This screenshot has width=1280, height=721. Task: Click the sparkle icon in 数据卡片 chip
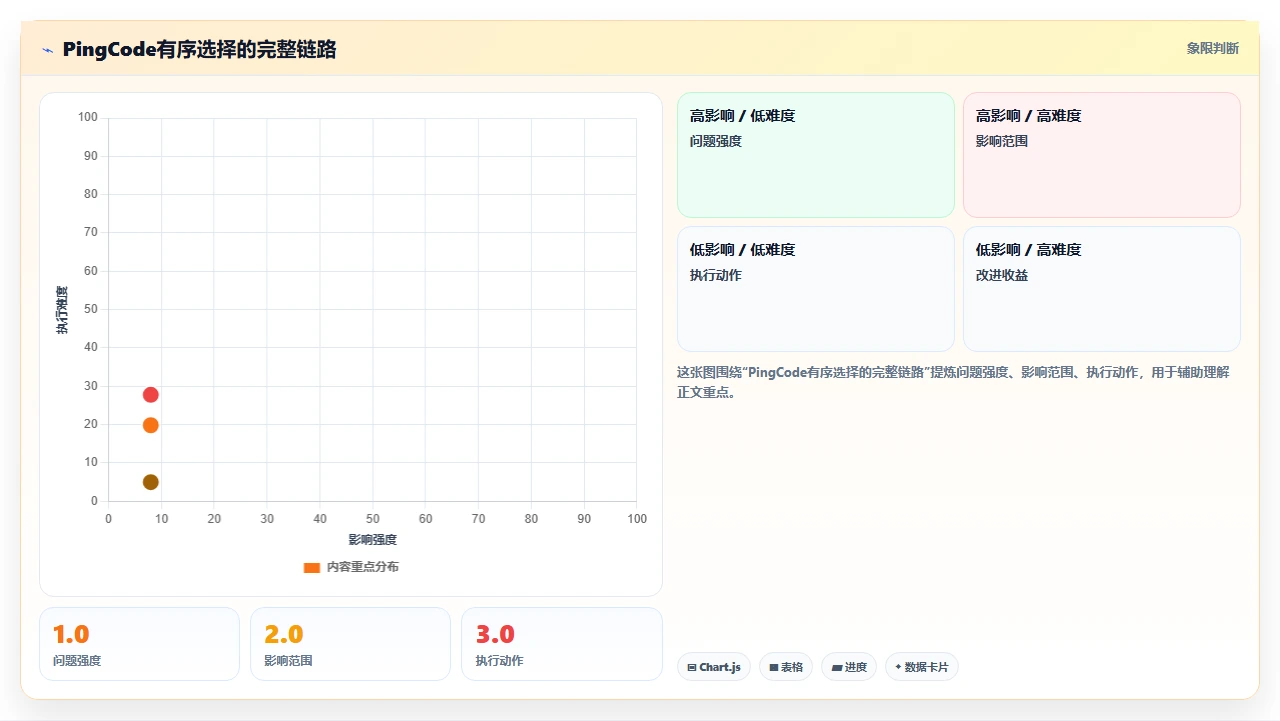[x=898, y=667]
